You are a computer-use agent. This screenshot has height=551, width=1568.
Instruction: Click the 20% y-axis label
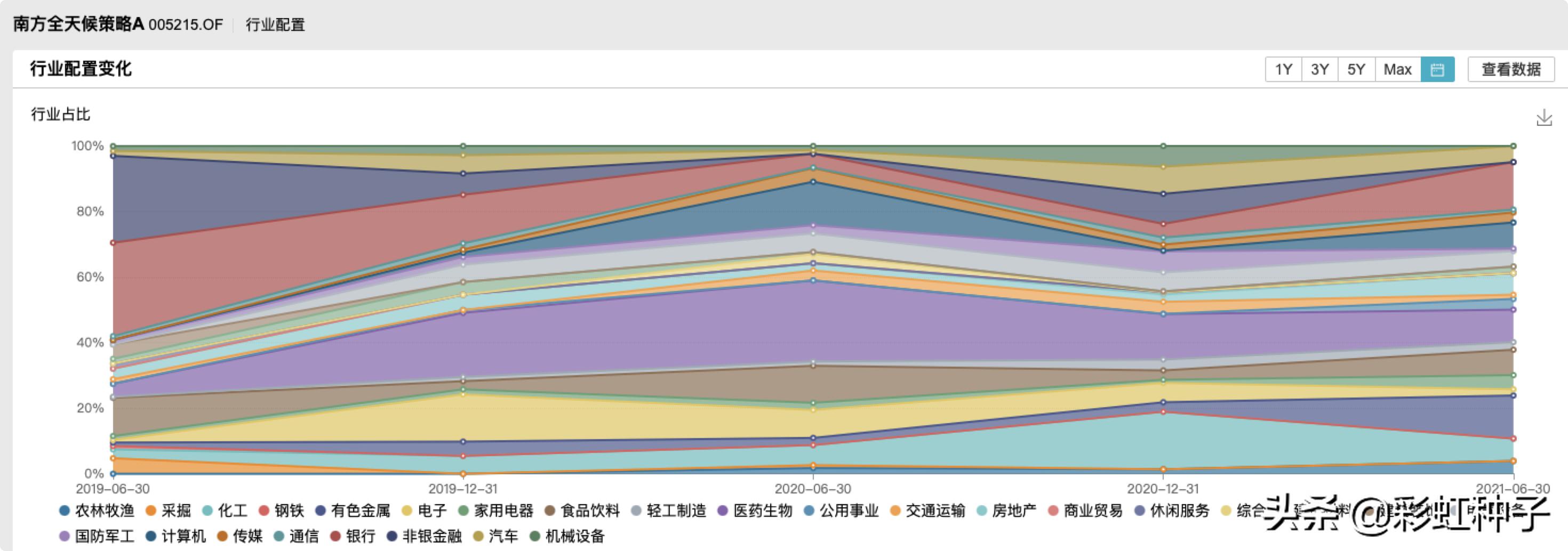(90, 408)
